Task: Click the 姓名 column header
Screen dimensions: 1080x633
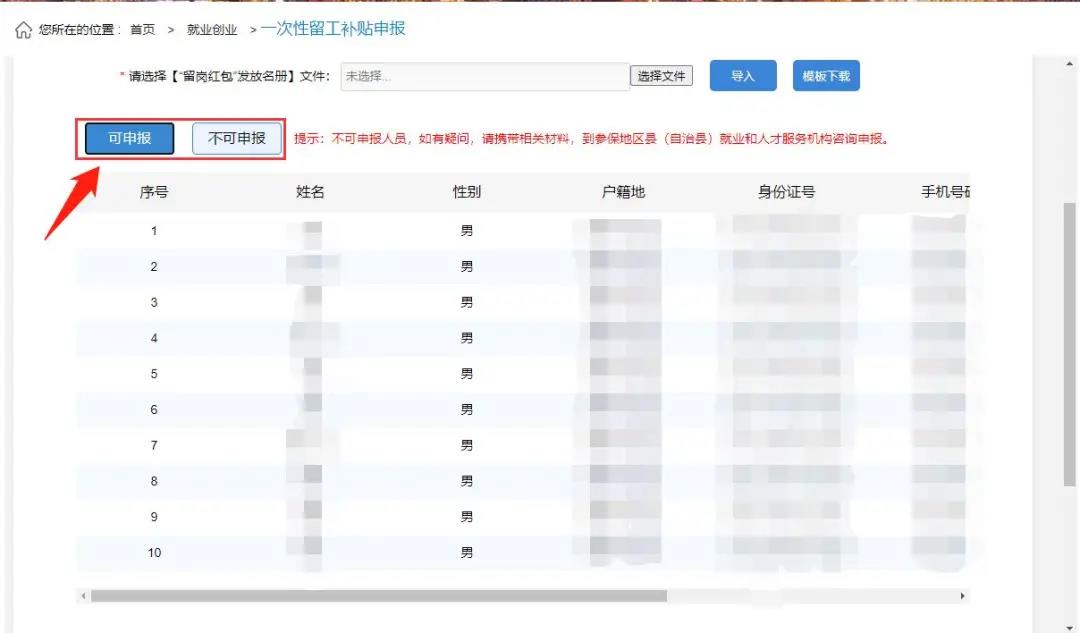Action: point(311,191)
